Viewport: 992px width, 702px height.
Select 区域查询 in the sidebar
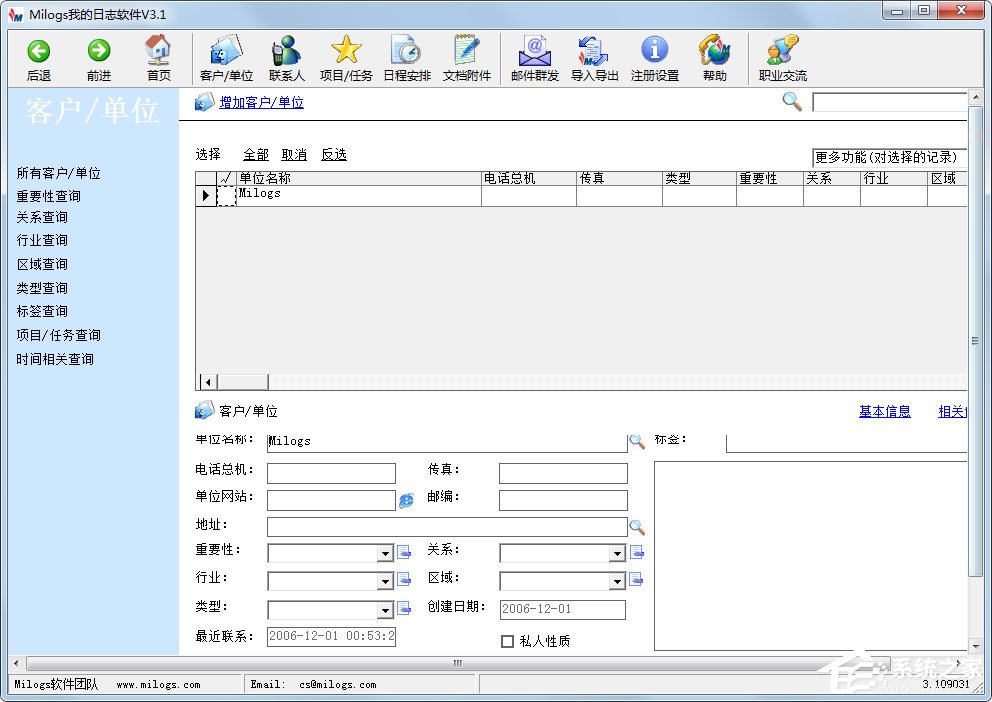tap(42, 264)
